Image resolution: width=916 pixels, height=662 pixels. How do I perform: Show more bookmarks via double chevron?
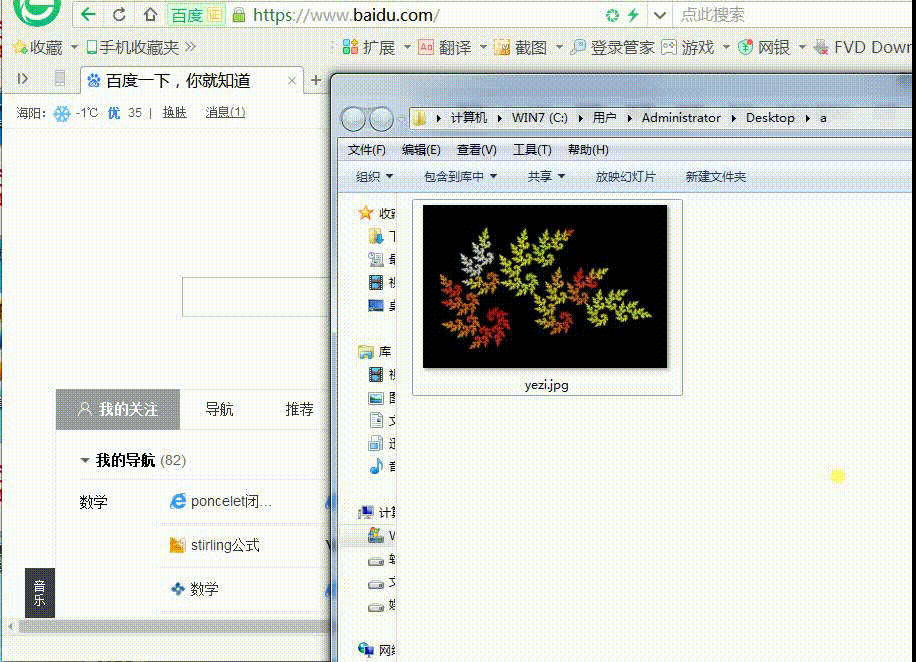click(190, 47)
